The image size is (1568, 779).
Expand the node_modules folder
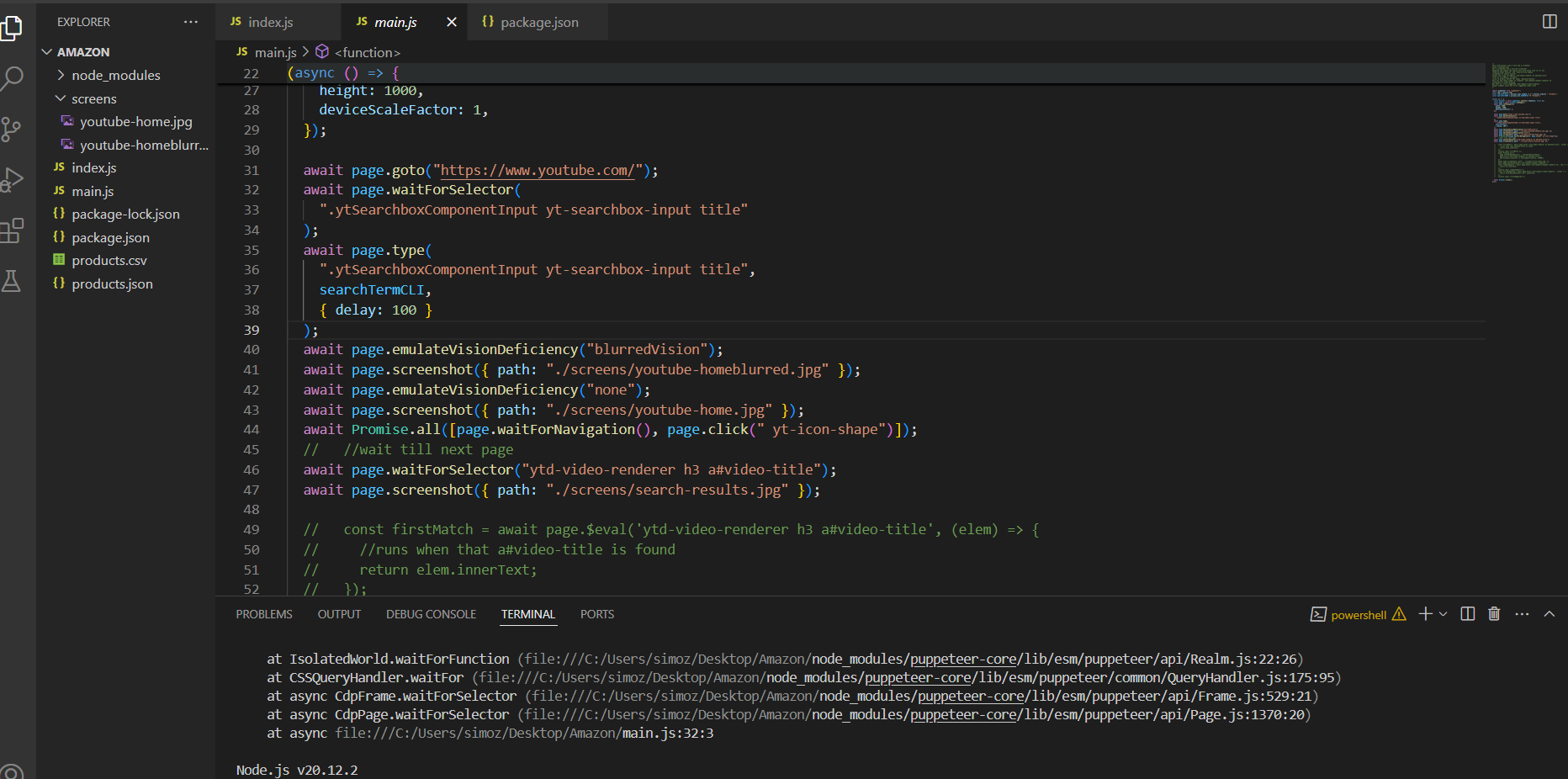click(x=126, y=76)
